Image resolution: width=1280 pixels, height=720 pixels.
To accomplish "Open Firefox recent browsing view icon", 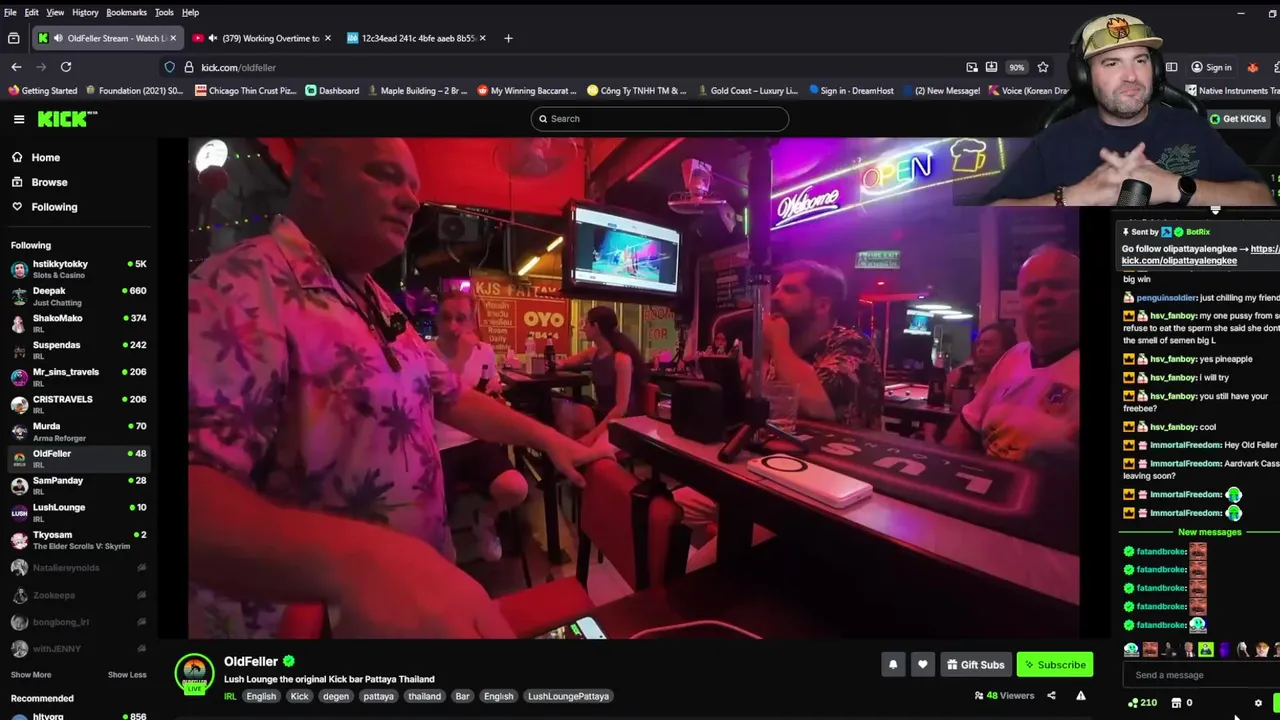I will [x=13, y=38].
